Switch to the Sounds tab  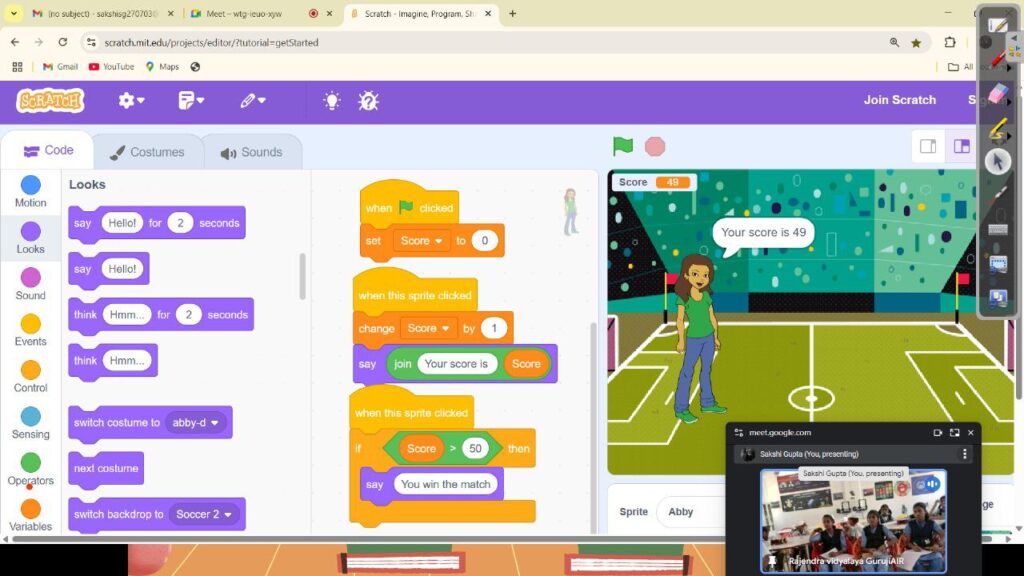coord(251,152)
